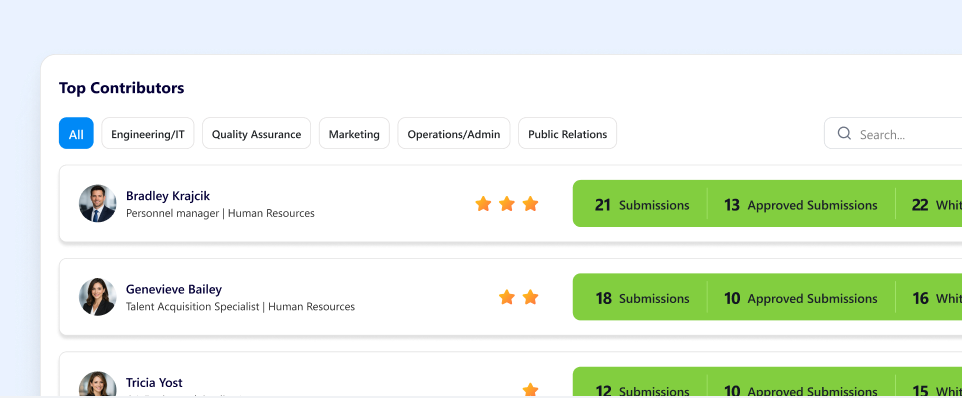Click the search magnifier icon
The width and height of the screenshot is (962, 398).
[844, 134]
